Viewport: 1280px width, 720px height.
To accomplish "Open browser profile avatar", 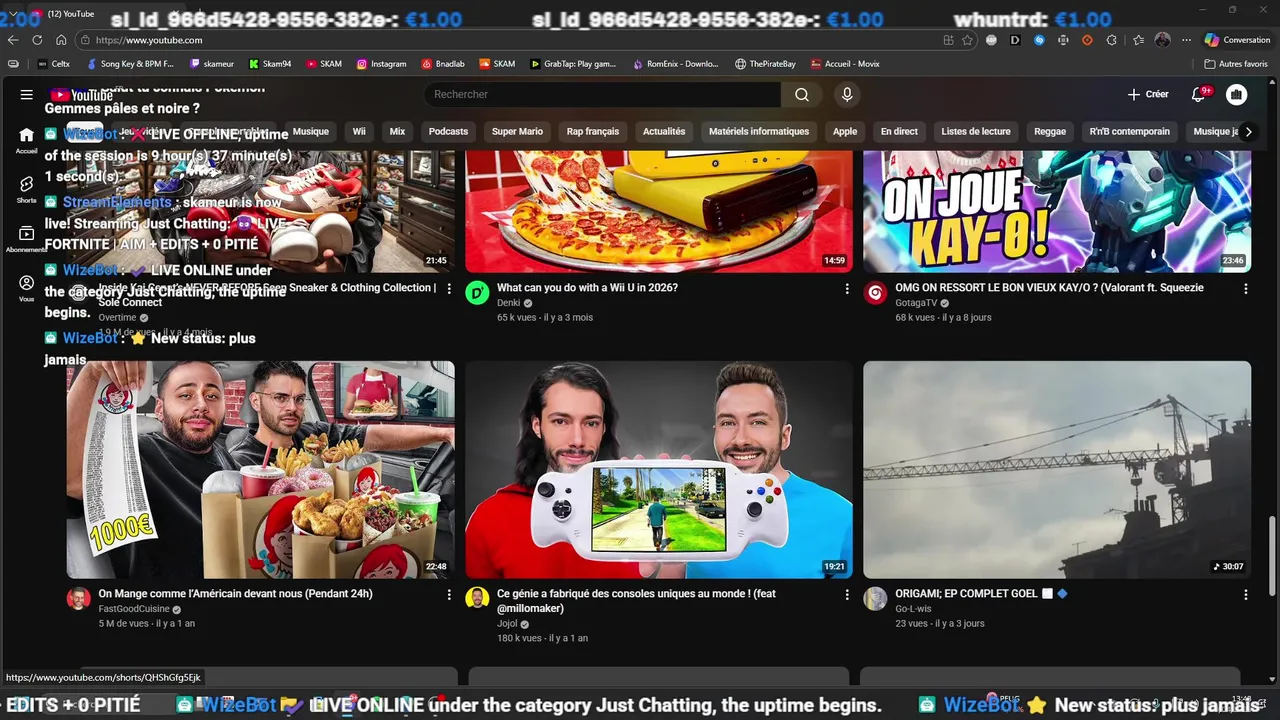I will [x=1162, y=40].
